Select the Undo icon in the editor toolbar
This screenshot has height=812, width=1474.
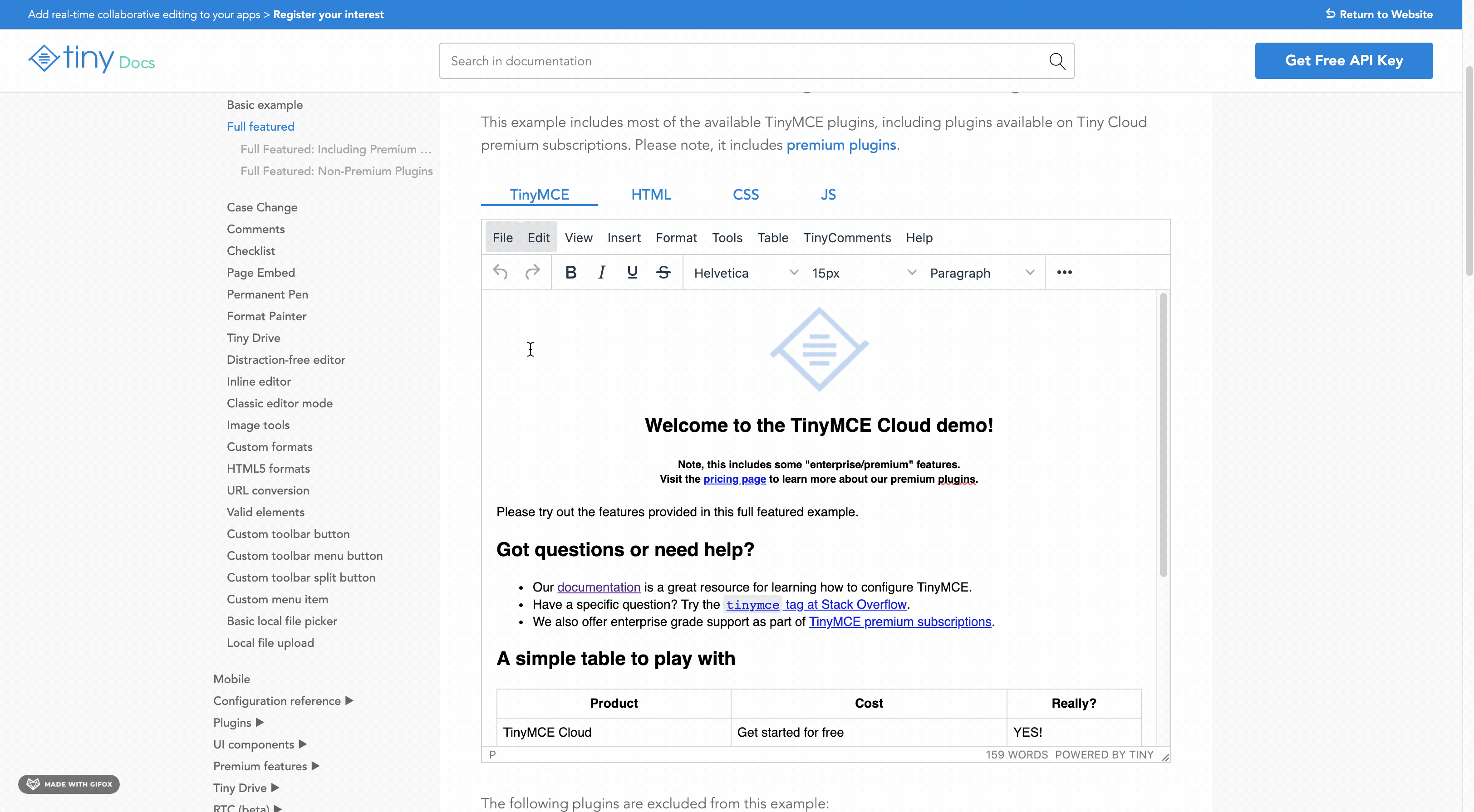[500, 272]
